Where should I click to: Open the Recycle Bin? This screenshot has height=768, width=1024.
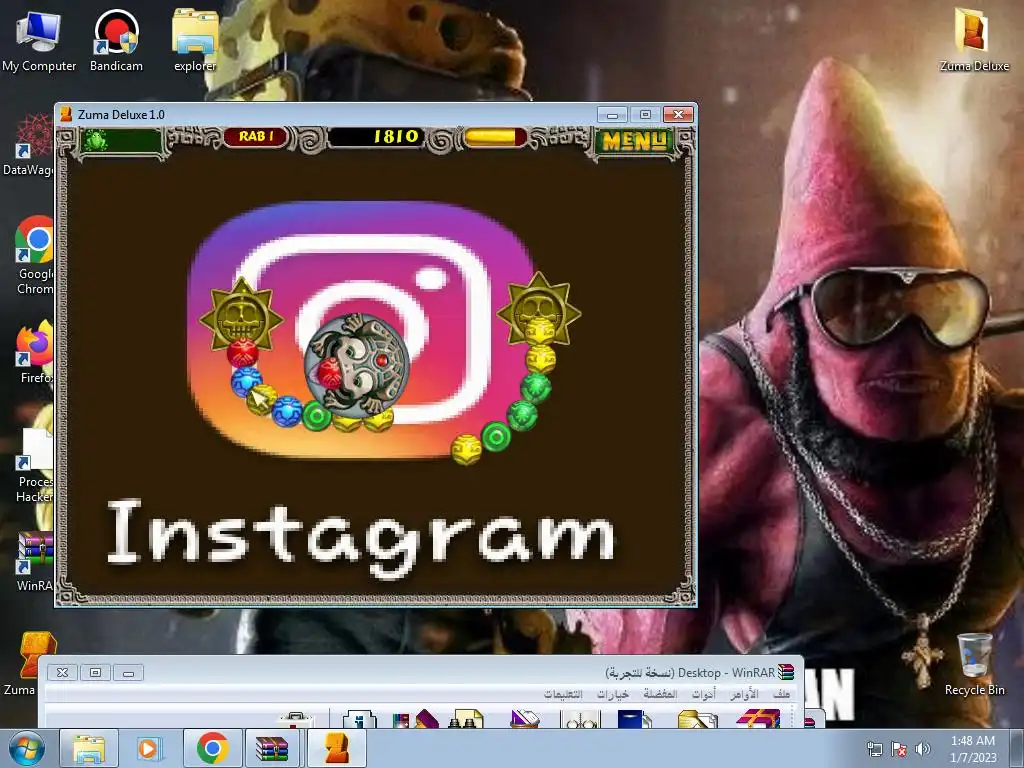tap(974, 664)
